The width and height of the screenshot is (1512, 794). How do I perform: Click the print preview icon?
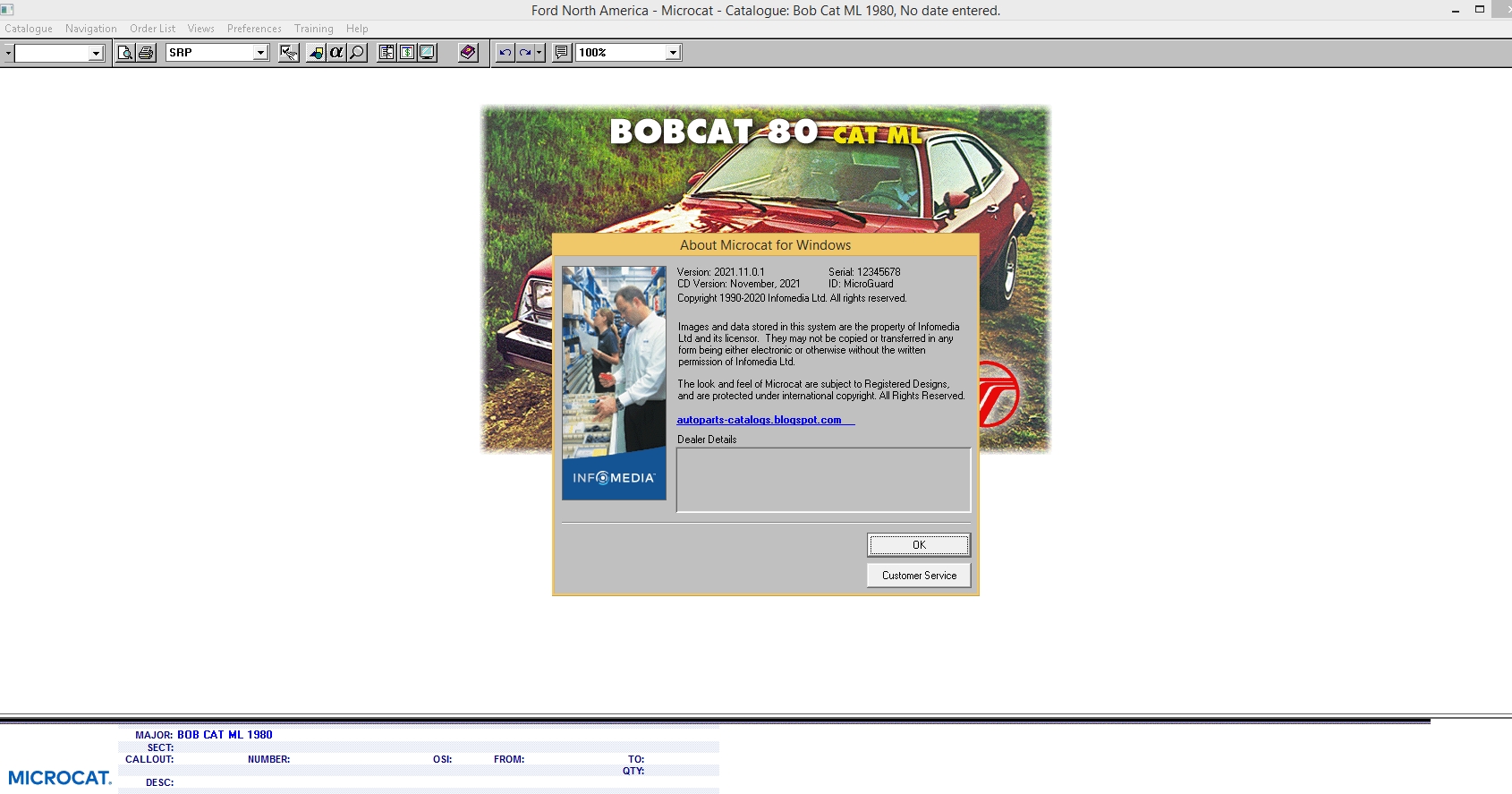coord(125,53)
